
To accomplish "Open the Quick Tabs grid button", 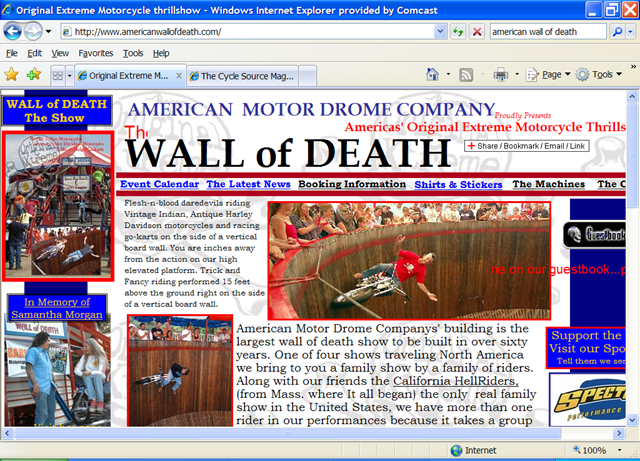I will point(58,75).
